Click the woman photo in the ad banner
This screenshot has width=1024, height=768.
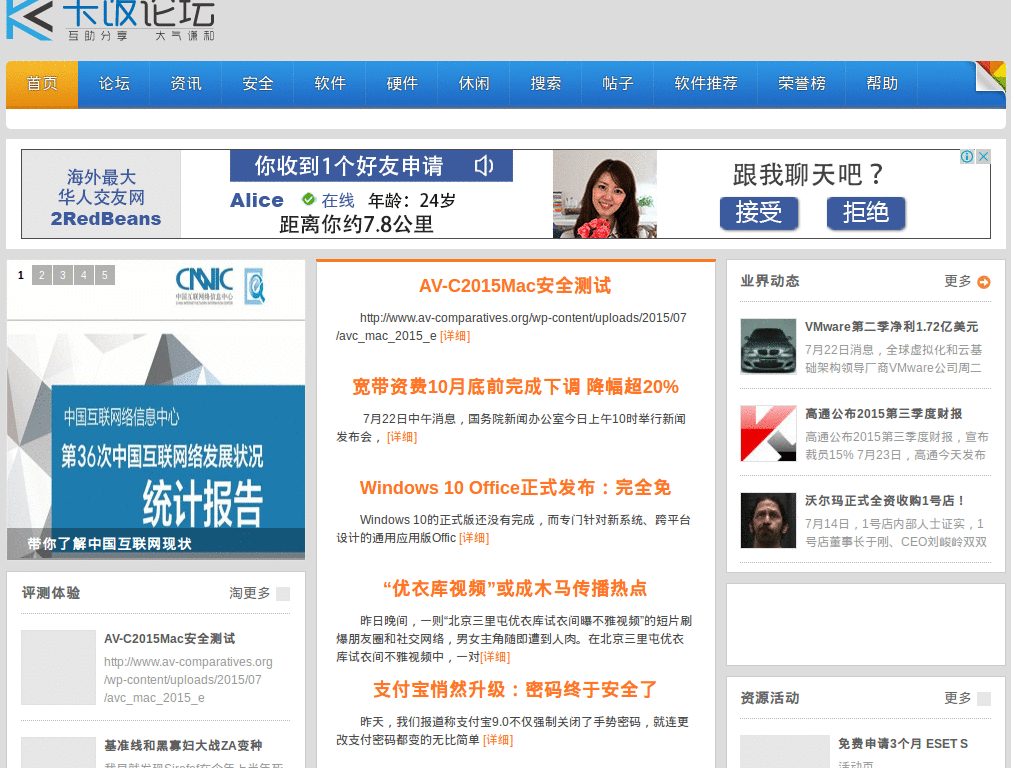pos(605,194)
